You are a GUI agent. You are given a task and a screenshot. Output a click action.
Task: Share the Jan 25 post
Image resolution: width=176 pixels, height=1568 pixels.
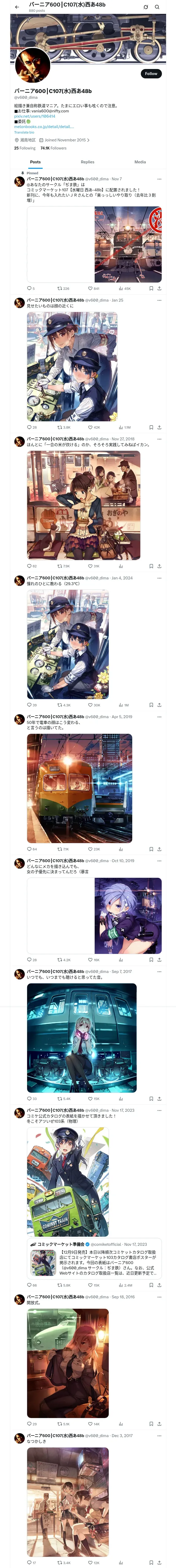coord(159,427)
